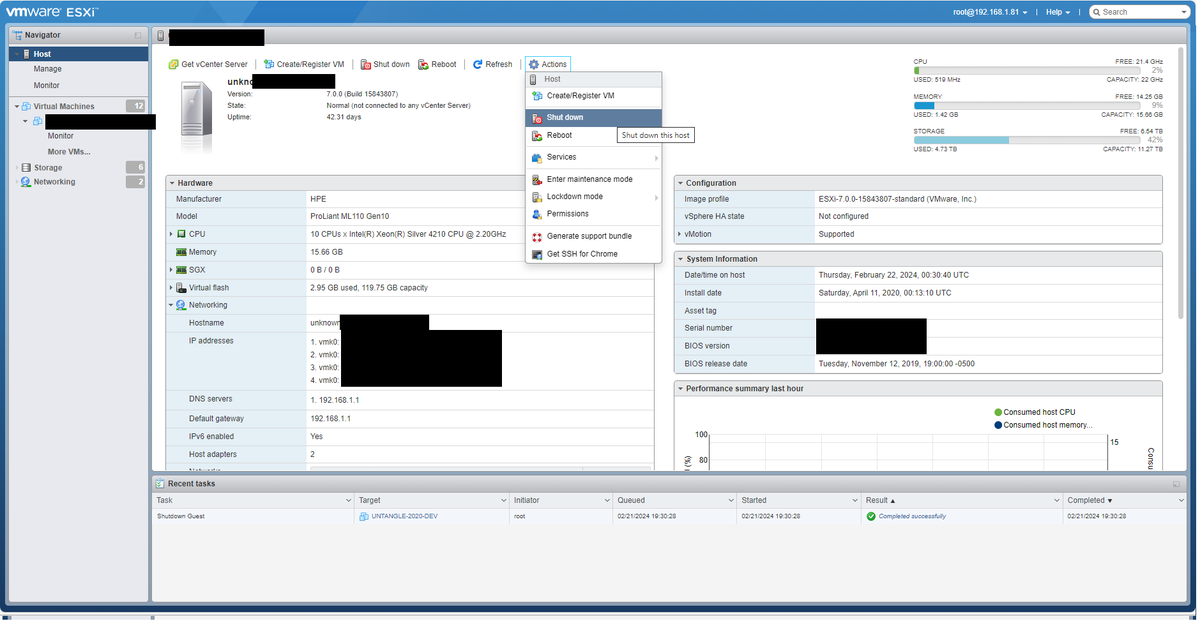Collapse the Performance summary last hour panel

[680, 388]
